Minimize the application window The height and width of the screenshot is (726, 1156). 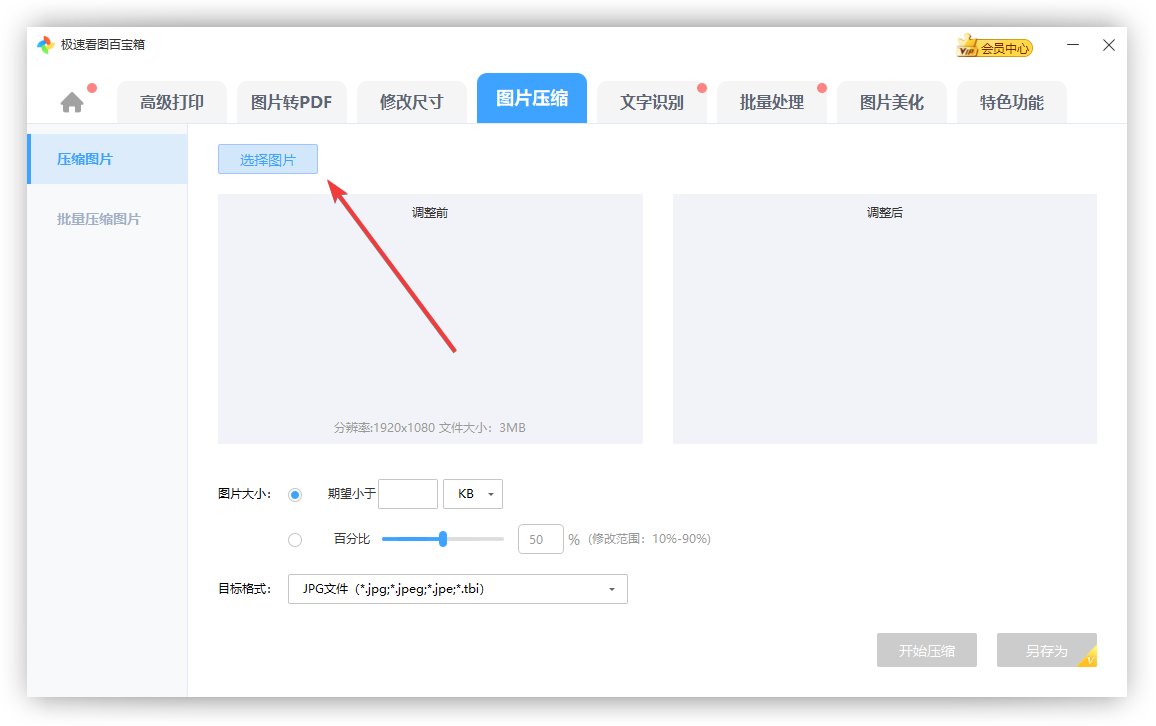1073,45
